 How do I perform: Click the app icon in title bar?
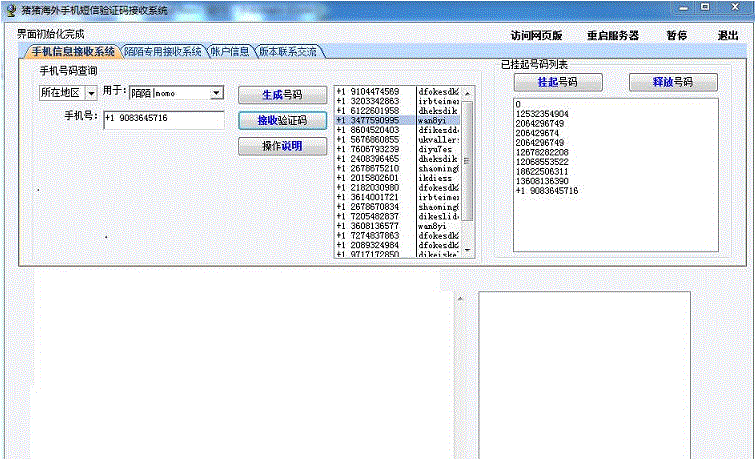point(11,9)
